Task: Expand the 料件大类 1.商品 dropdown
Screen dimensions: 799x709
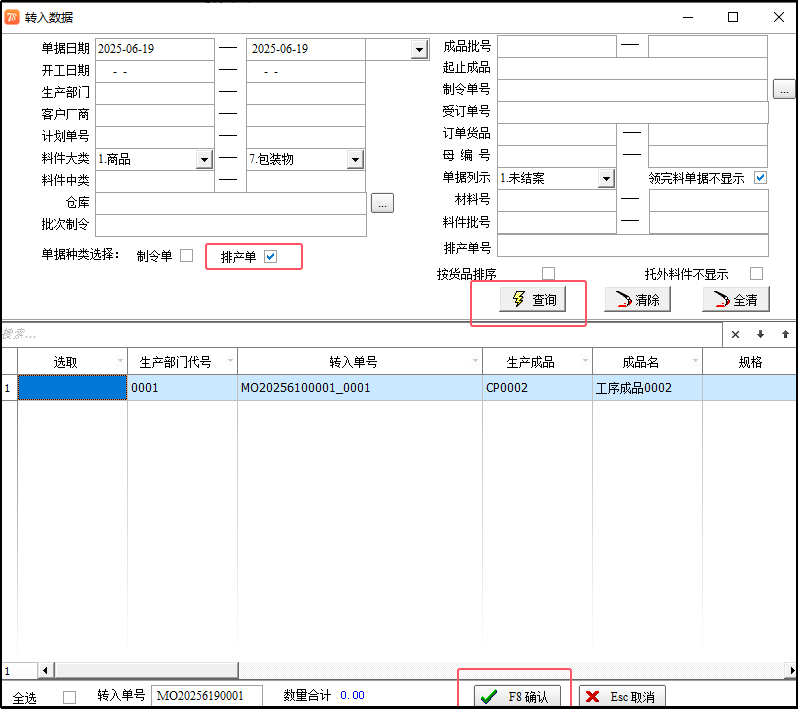Action: pos(204,159)
